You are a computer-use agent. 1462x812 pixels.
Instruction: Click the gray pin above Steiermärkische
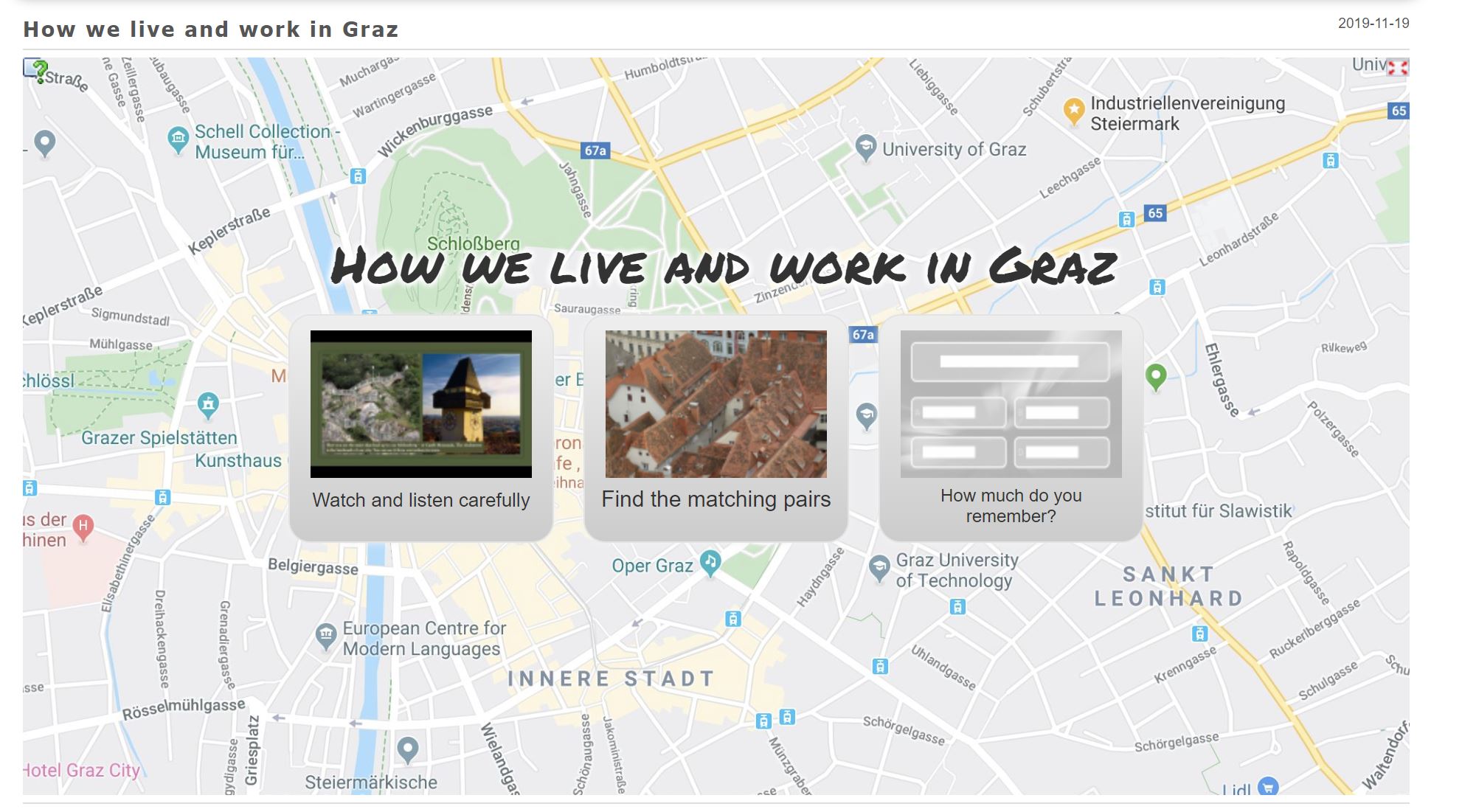(407, 749)
